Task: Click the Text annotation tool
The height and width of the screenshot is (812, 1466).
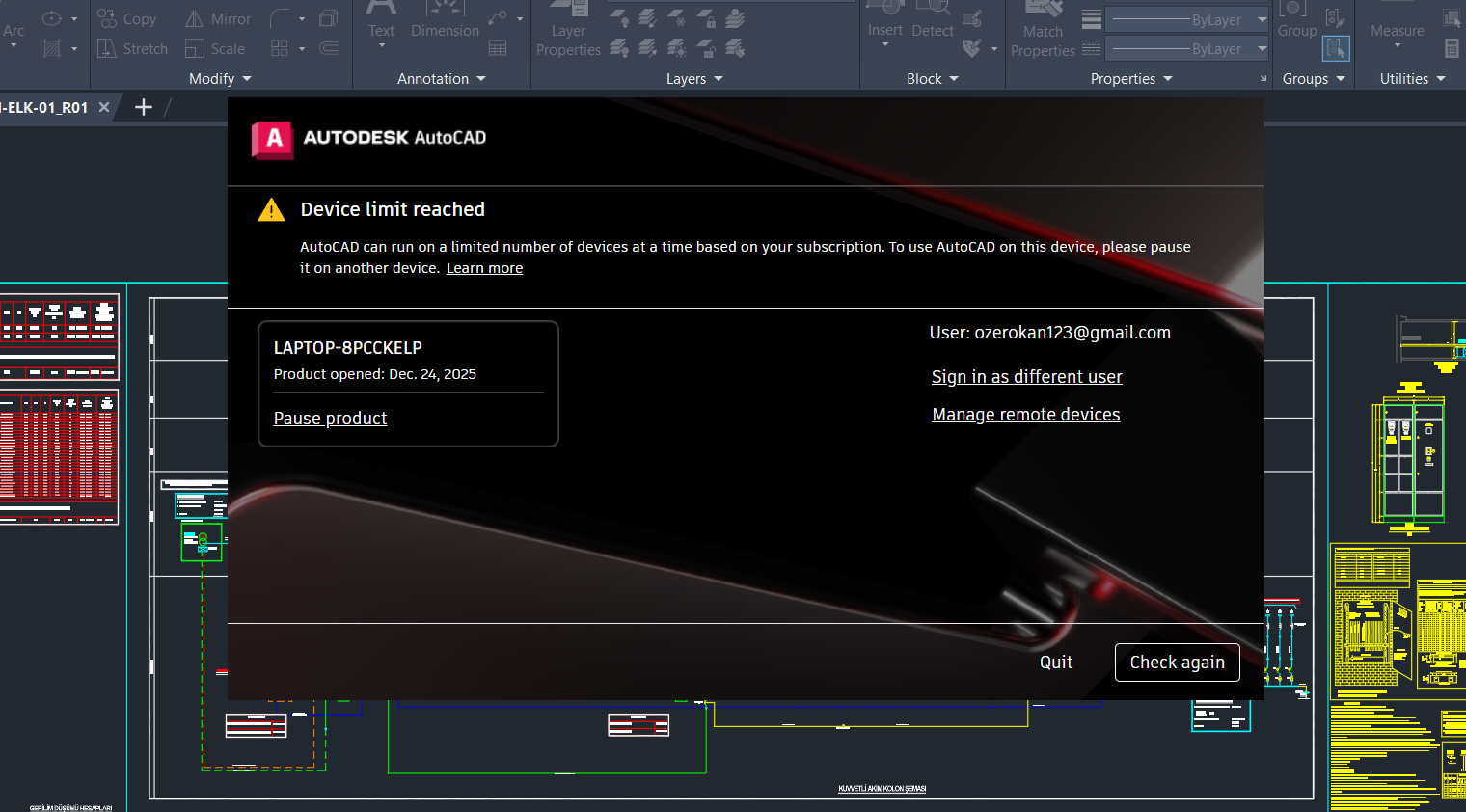Action: (x=382, y=21)
